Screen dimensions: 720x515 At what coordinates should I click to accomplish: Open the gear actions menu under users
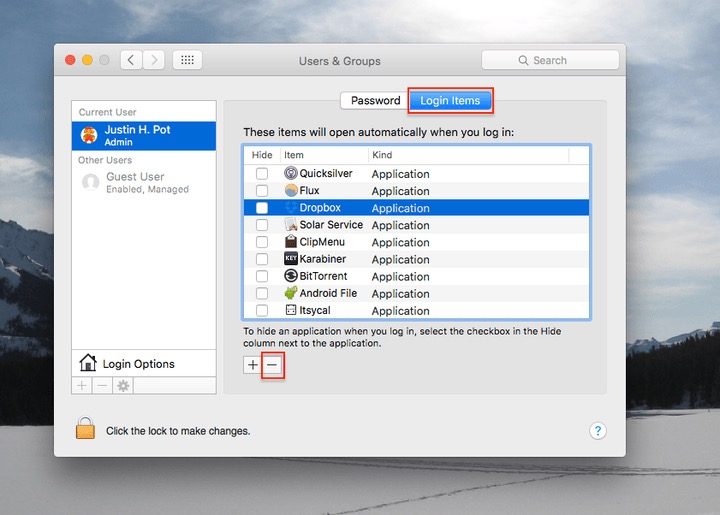tap(124, 386)
